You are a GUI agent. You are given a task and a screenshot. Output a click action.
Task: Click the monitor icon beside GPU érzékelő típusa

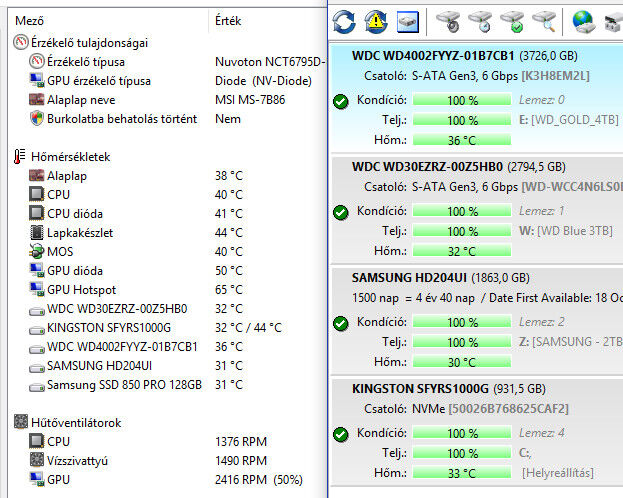tap(37, 80)
